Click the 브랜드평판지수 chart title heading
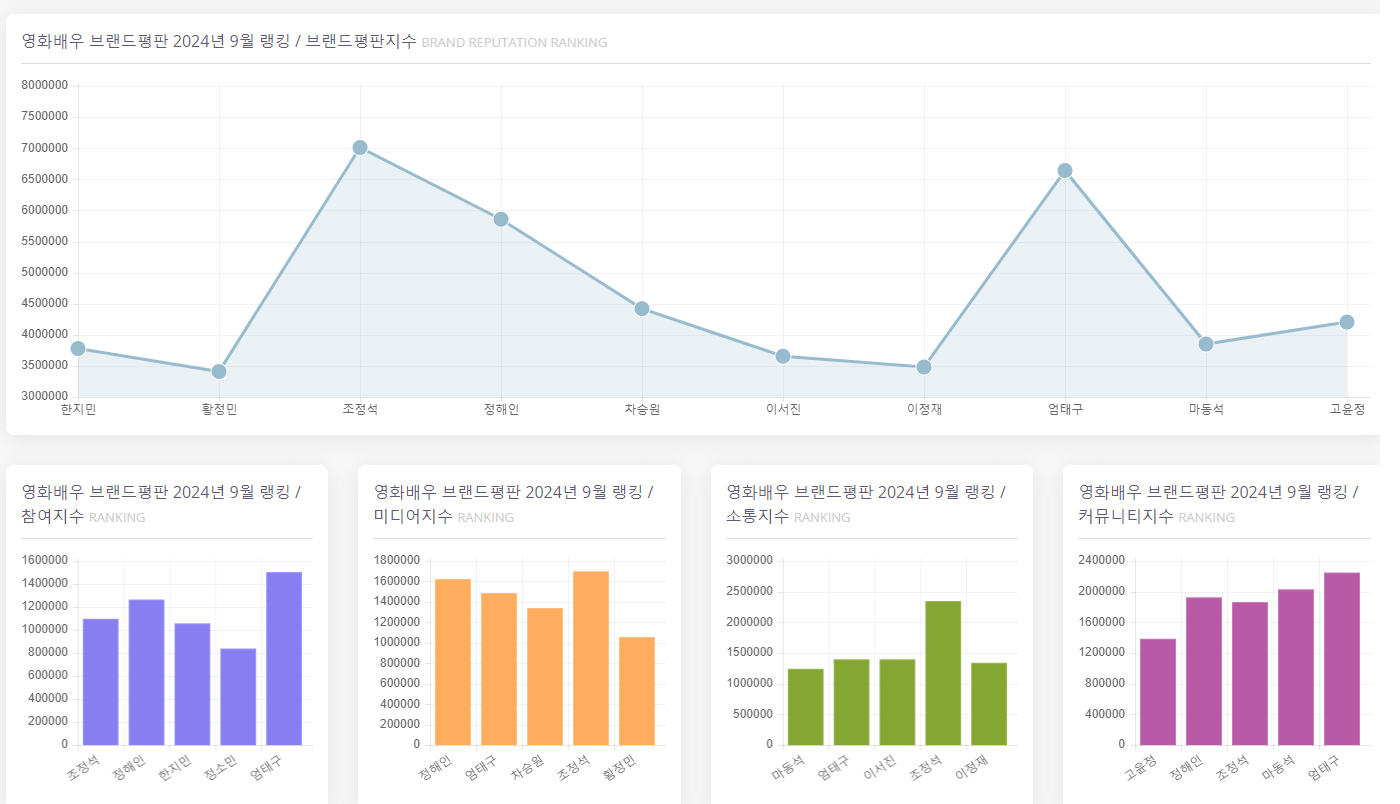Screen dimensions: 1400x804 point(314,42)
